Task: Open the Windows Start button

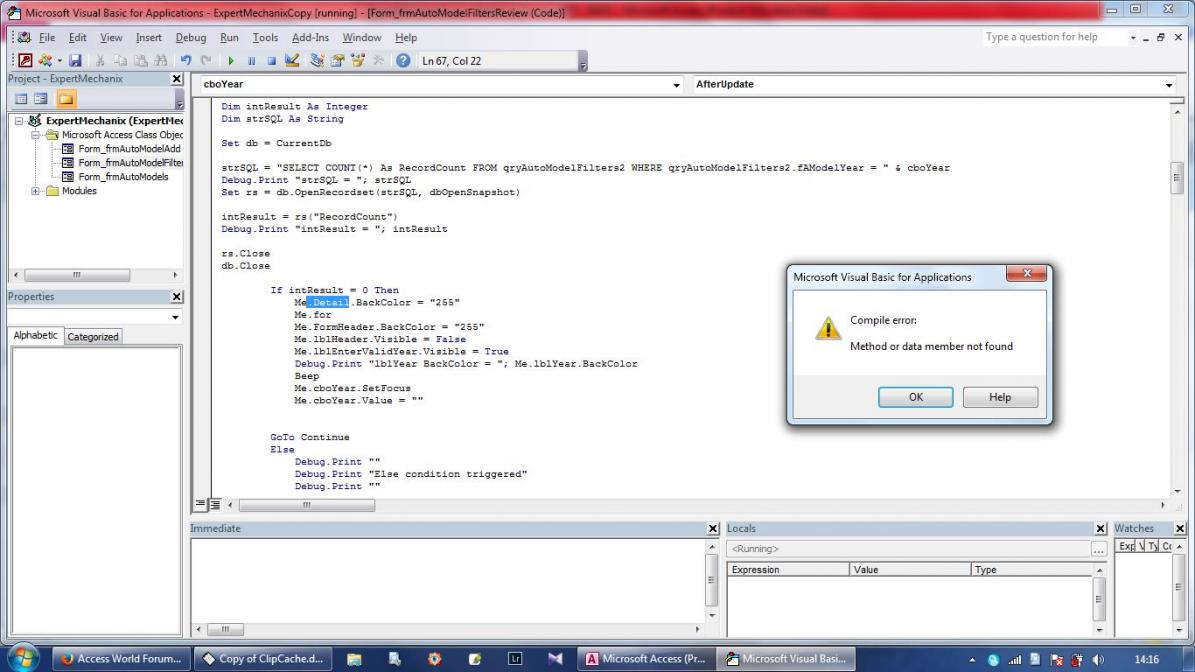Action: [x=21, y=658]
